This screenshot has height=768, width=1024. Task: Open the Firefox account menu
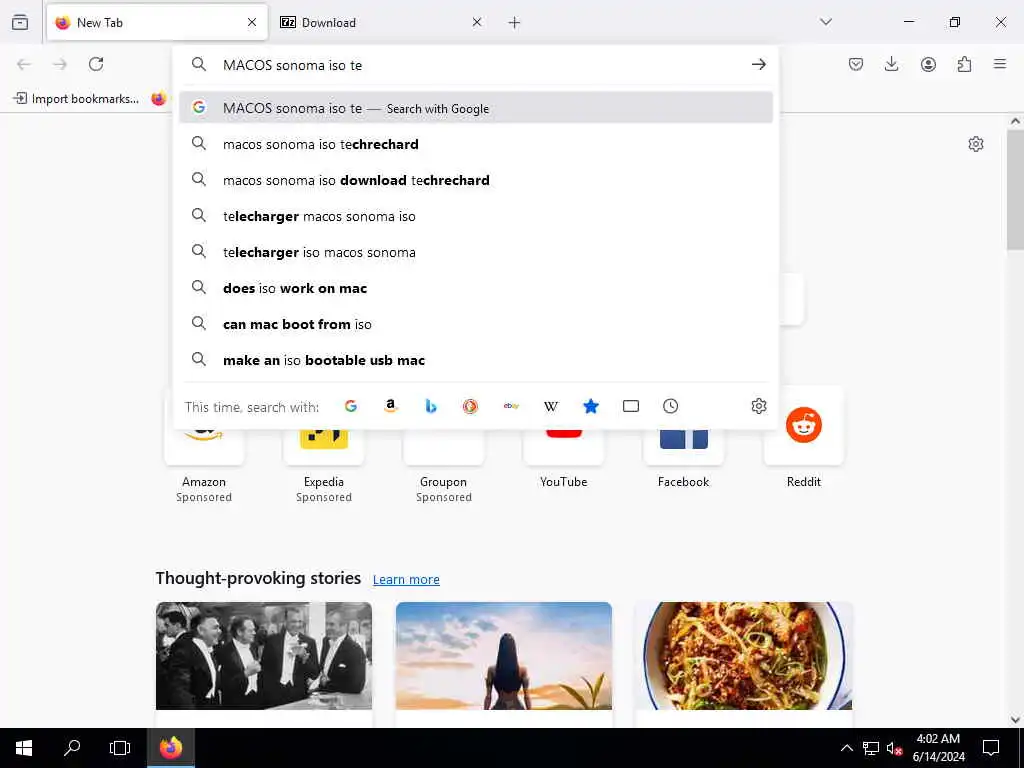coord(928,64)
